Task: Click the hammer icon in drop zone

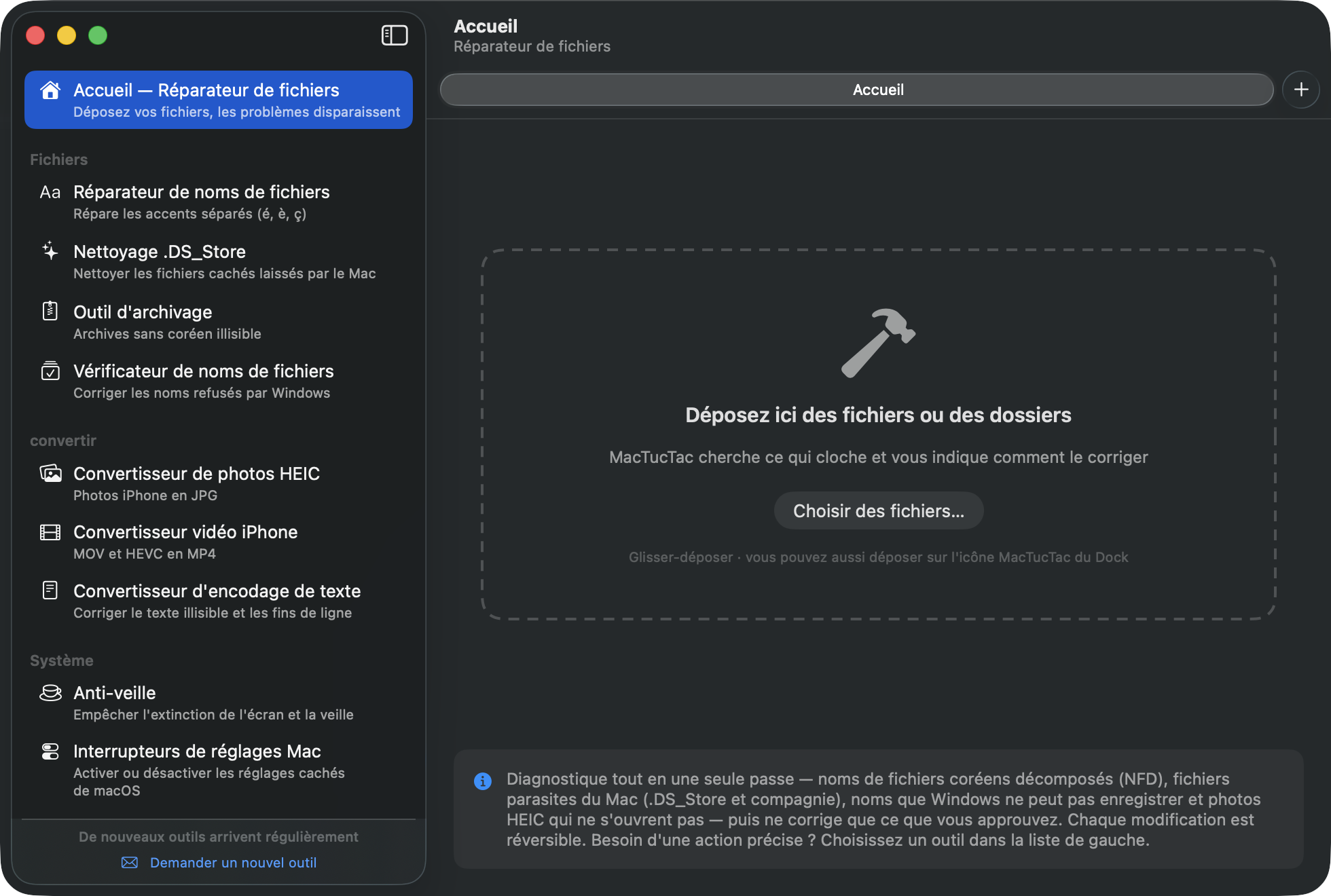Action: (x=878, y=343)
